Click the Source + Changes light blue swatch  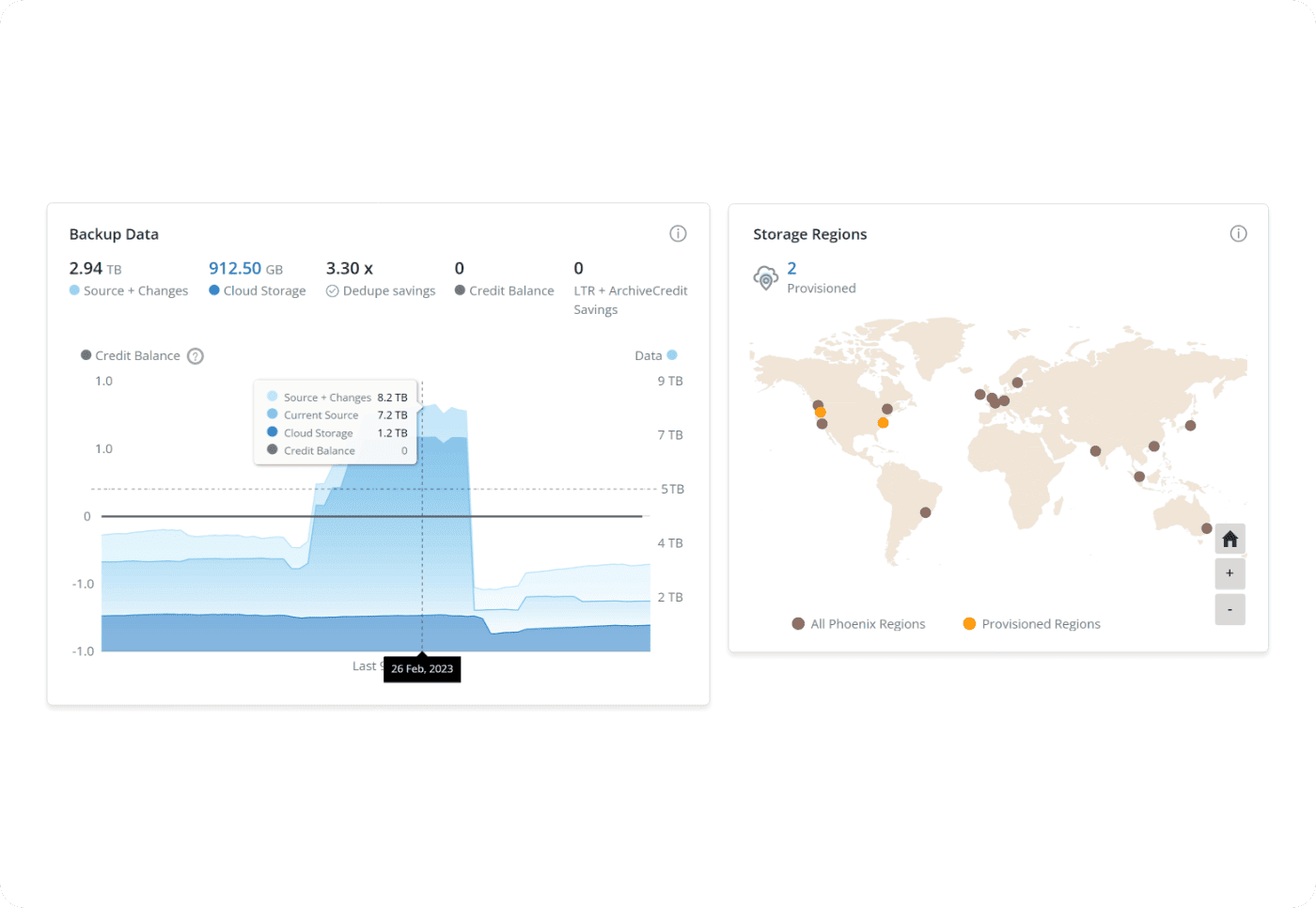74,290
